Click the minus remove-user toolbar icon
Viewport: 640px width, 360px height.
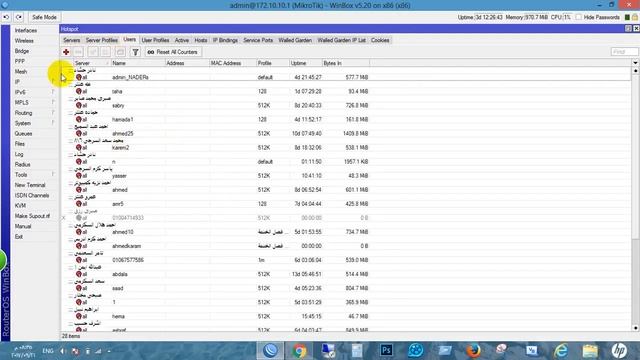coord(78,52)
